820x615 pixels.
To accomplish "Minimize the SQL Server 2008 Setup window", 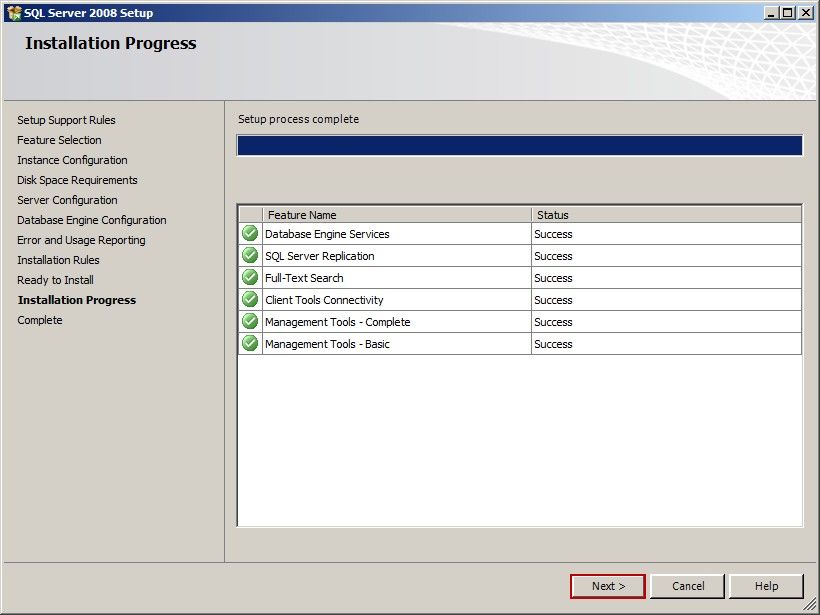I will (771, 13).
